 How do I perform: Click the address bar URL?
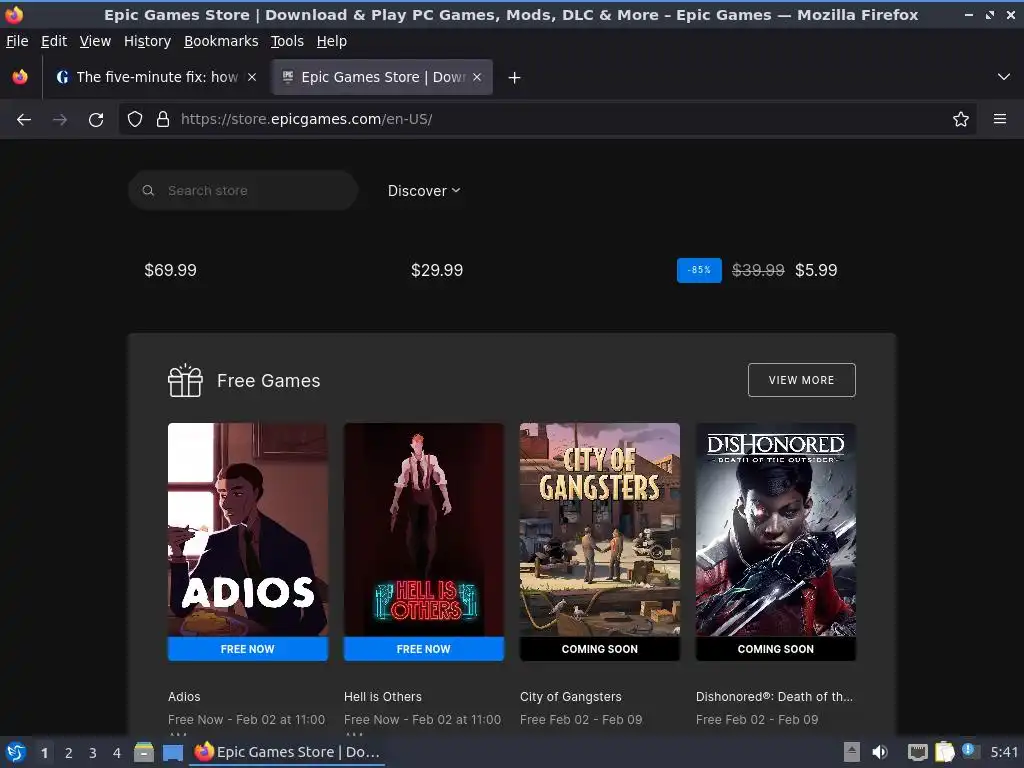coord(306,119)
